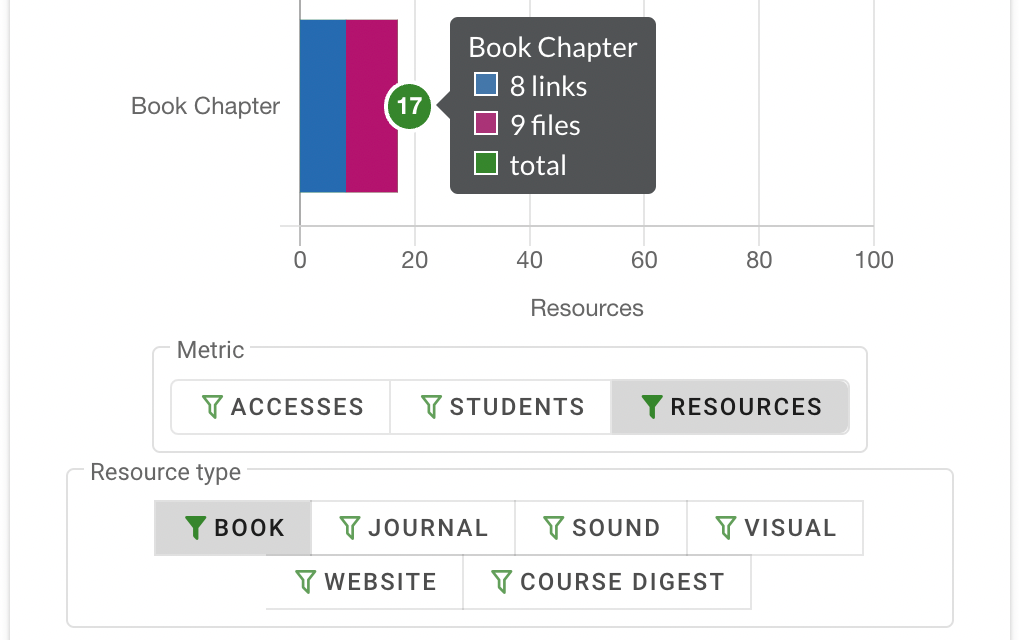Select the STUDENTS metric option
This screenshot has width=1019, height=640.
[500, 406]
